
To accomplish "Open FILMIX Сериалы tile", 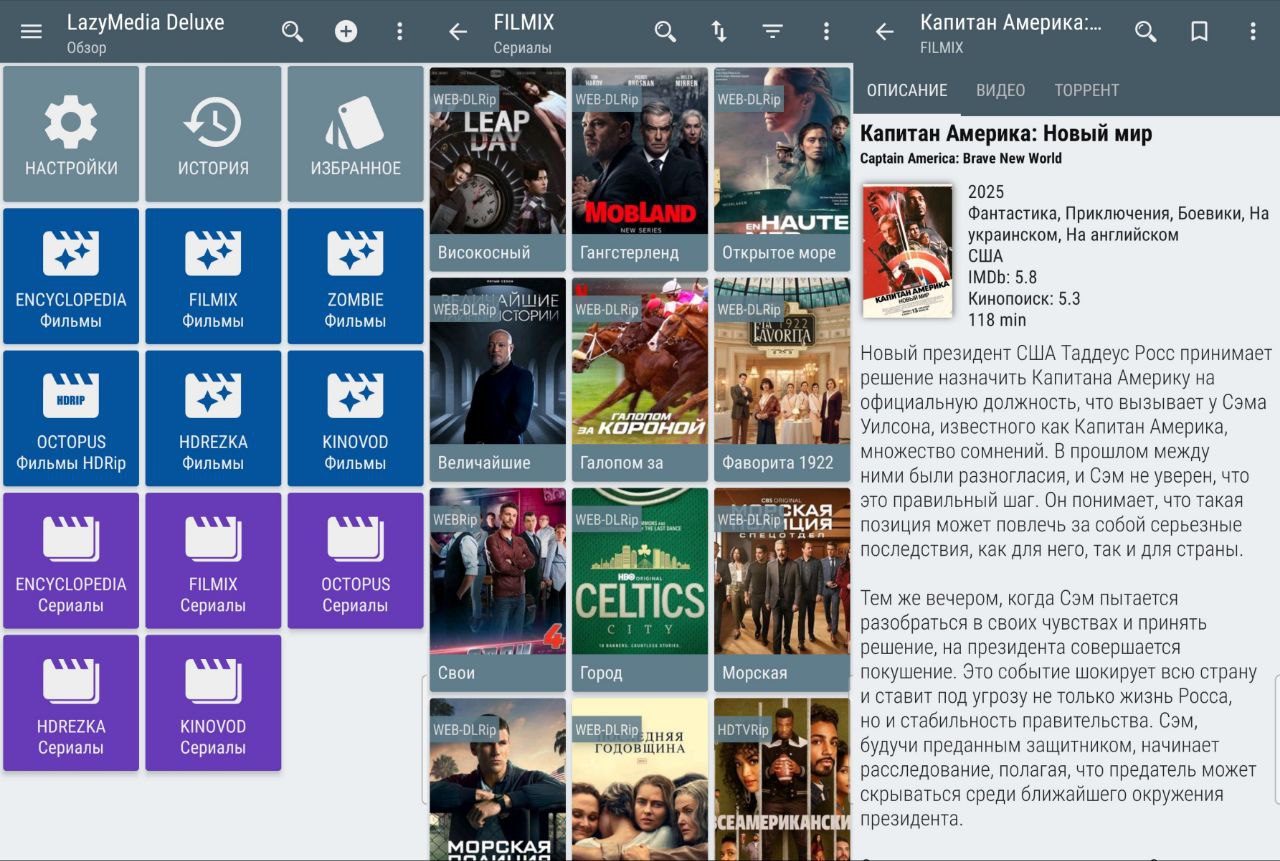I will point(213,561).
